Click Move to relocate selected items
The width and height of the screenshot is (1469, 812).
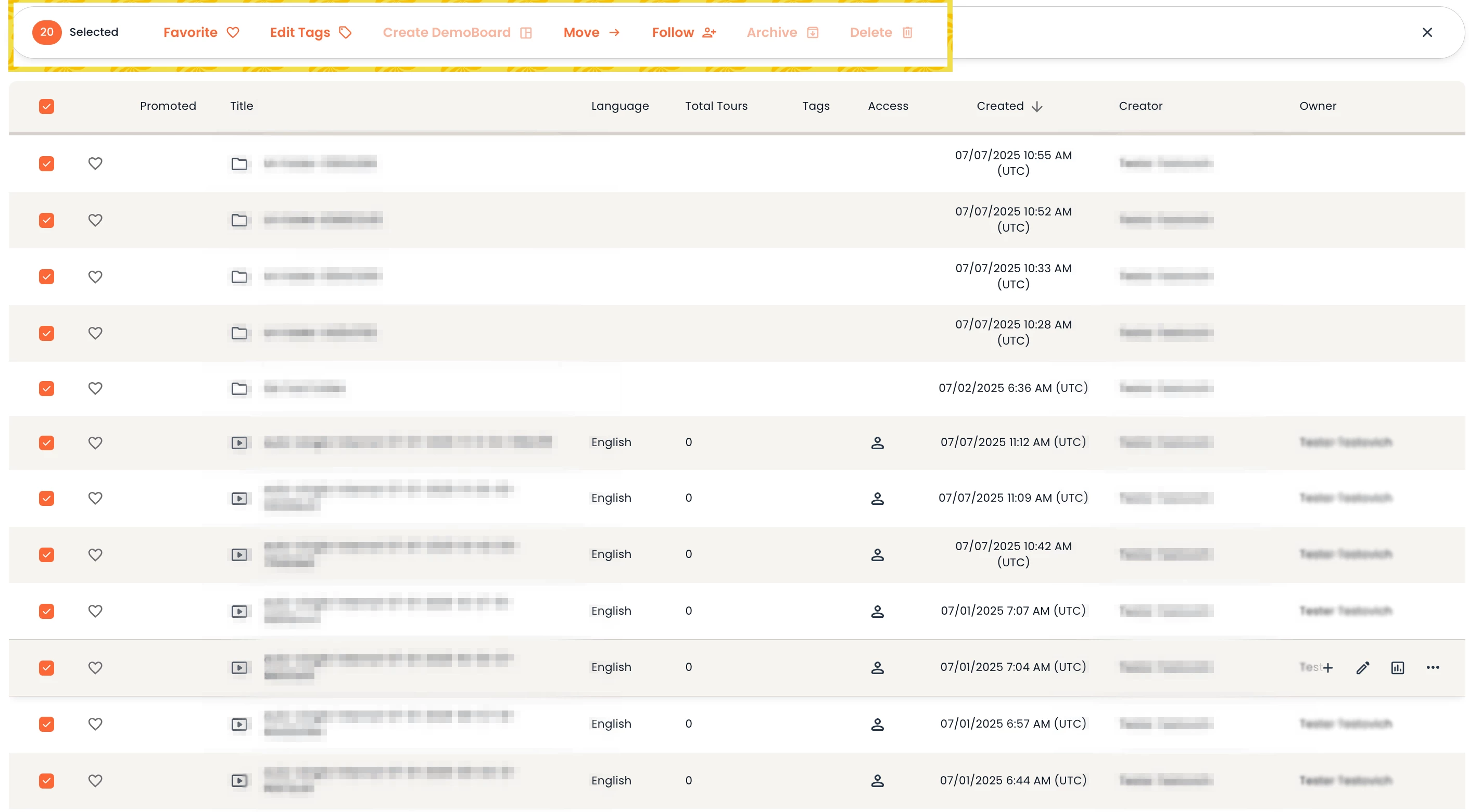pos(591,32)
